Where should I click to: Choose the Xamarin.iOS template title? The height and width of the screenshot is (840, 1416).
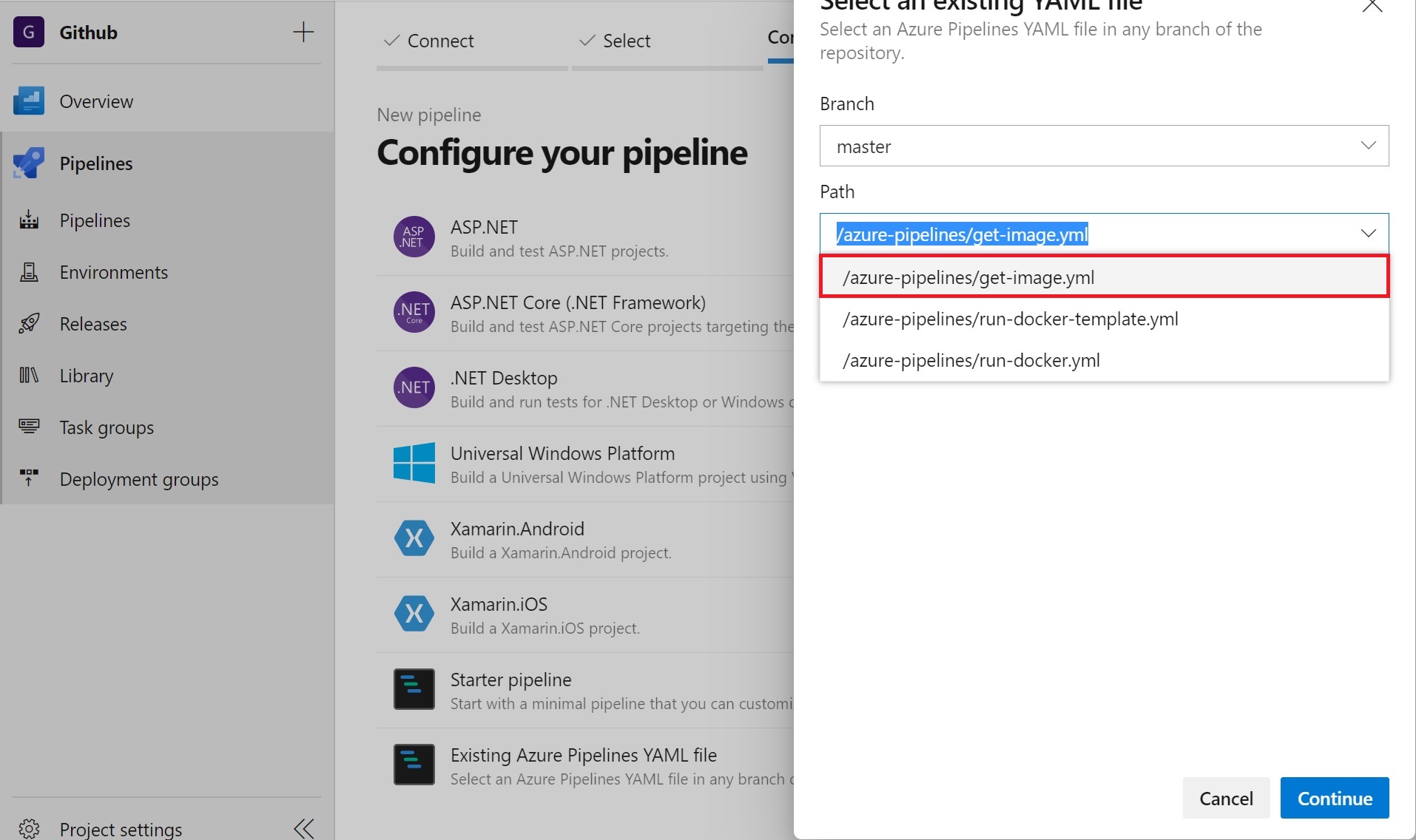coord(499,604)
